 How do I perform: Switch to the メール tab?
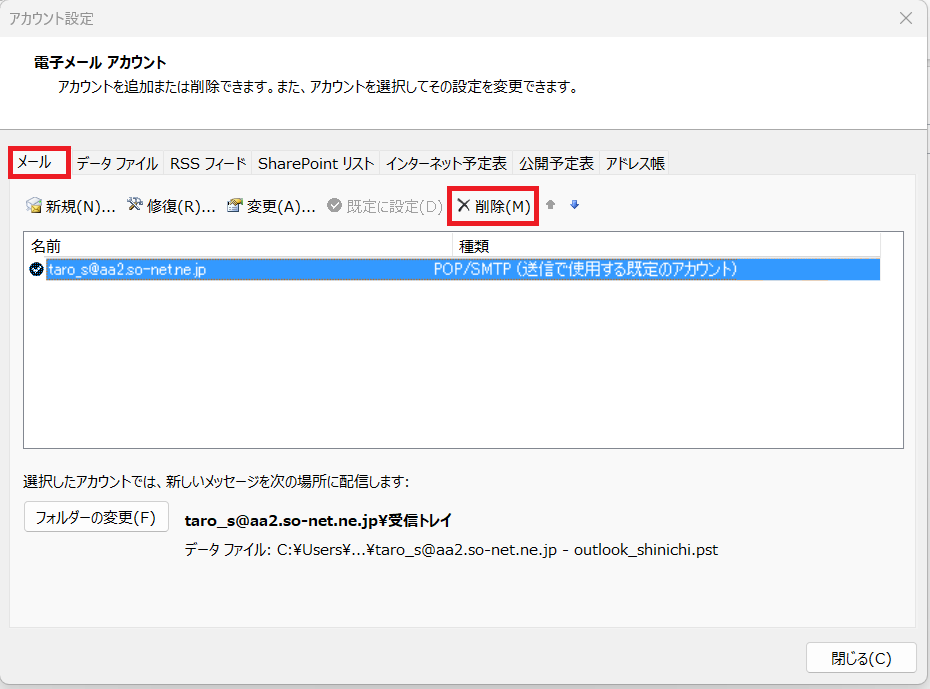[x=37, y=162]
